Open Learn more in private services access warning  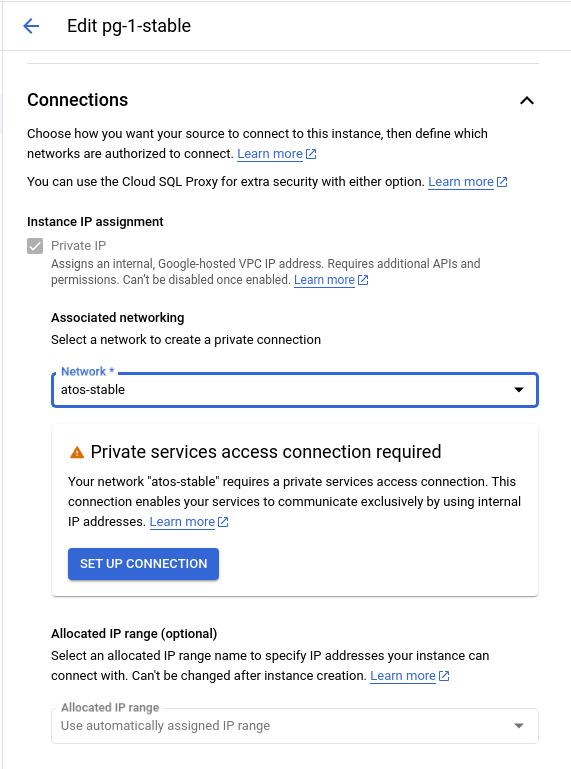(x=182, y=522)
